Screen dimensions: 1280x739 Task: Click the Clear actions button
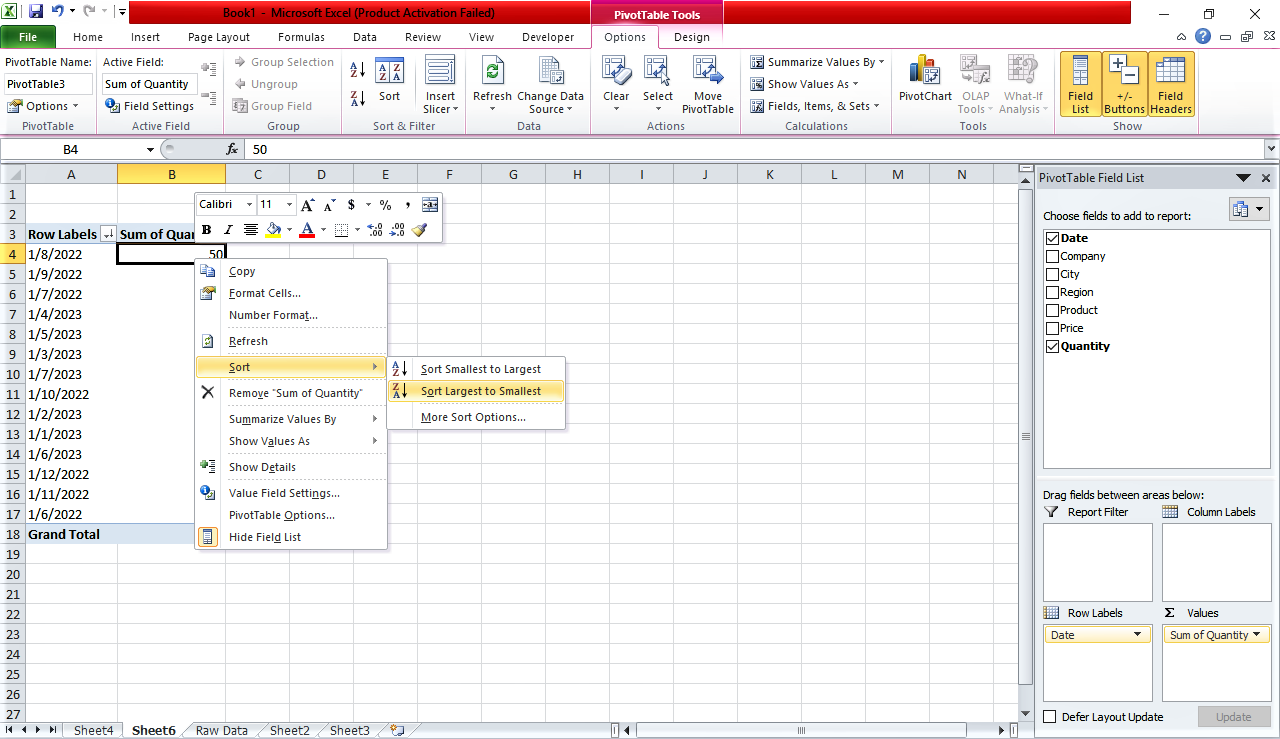pos(616,85)
